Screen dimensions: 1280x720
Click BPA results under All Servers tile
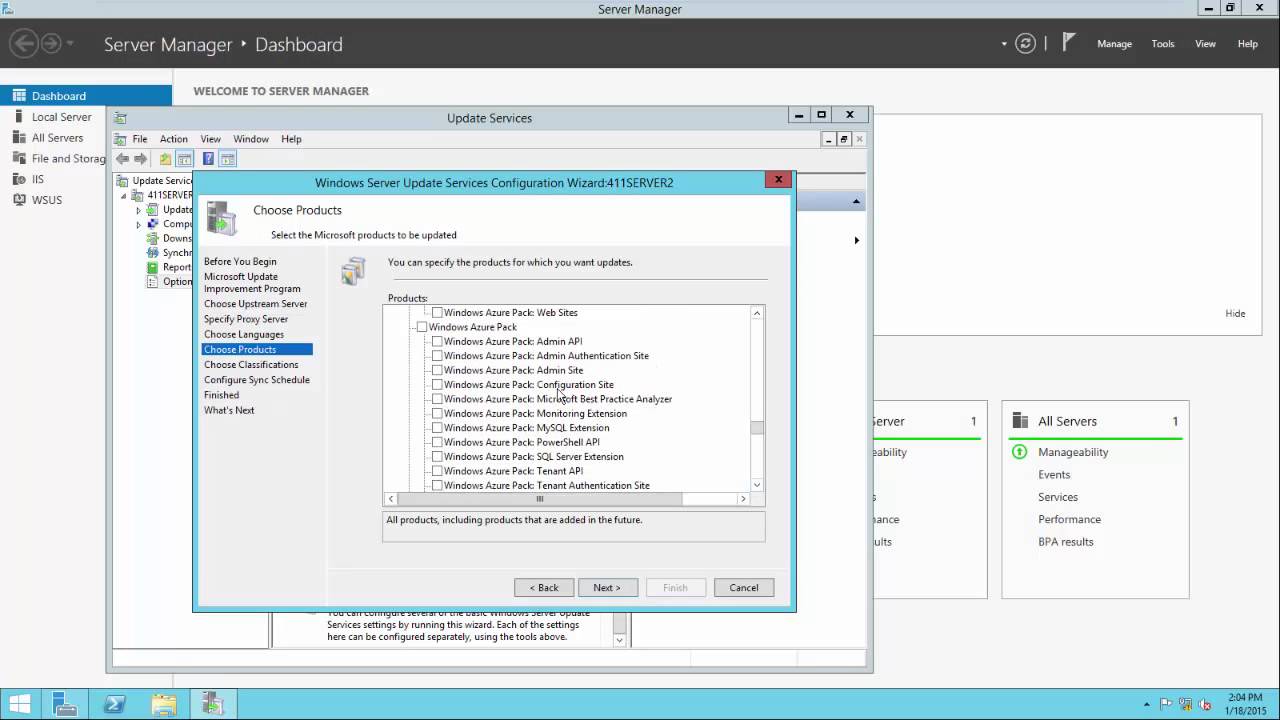pyautogui.click(x=1066, y=542)
